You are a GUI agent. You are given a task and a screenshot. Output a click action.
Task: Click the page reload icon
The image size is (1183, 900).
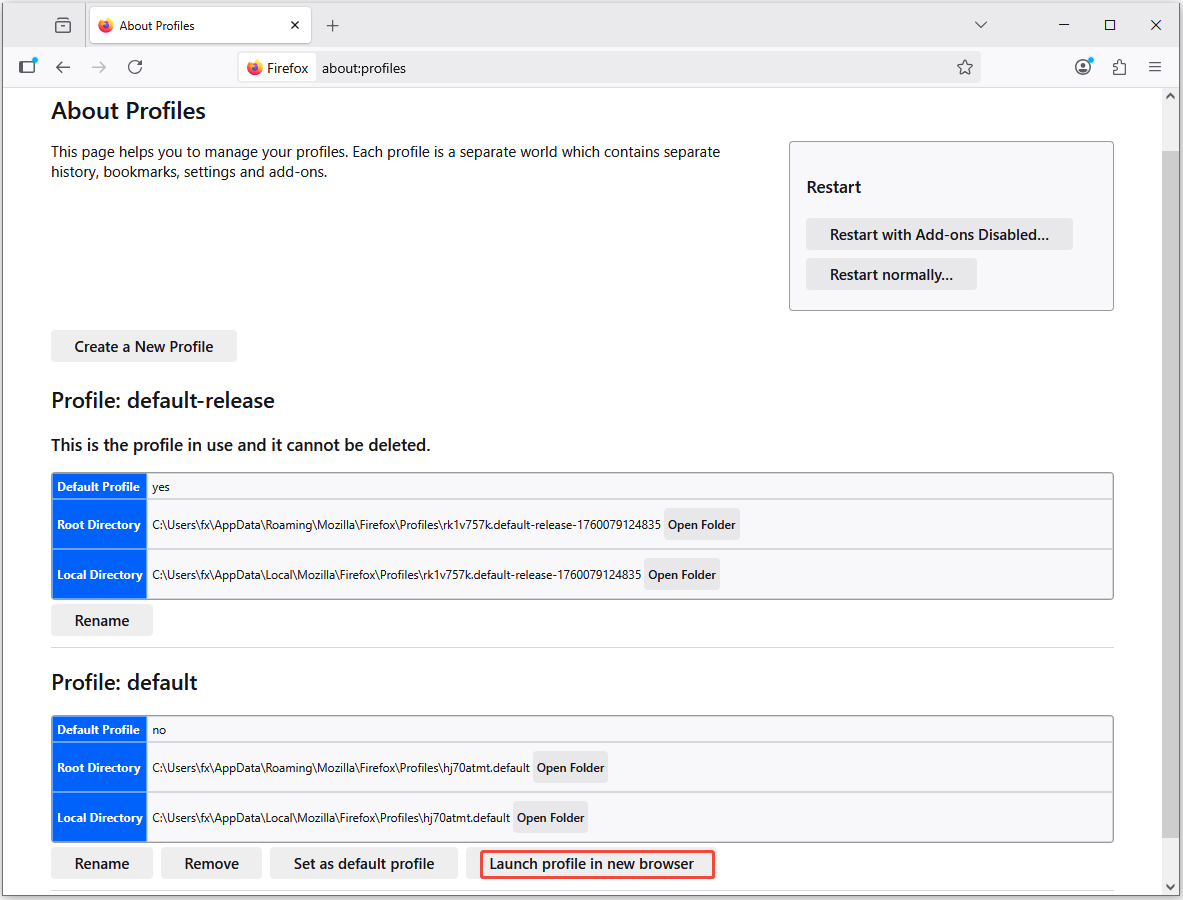[135, 67]
